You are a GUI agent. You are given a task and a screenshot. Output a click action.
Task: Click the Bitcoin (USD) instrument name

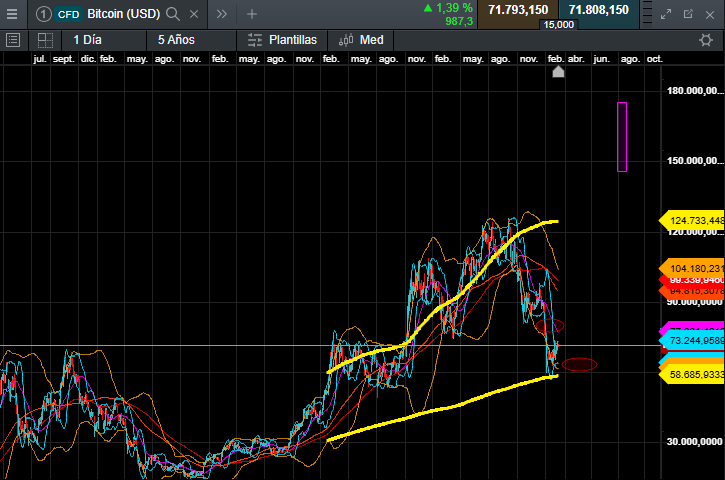click(x=123, y=14)
